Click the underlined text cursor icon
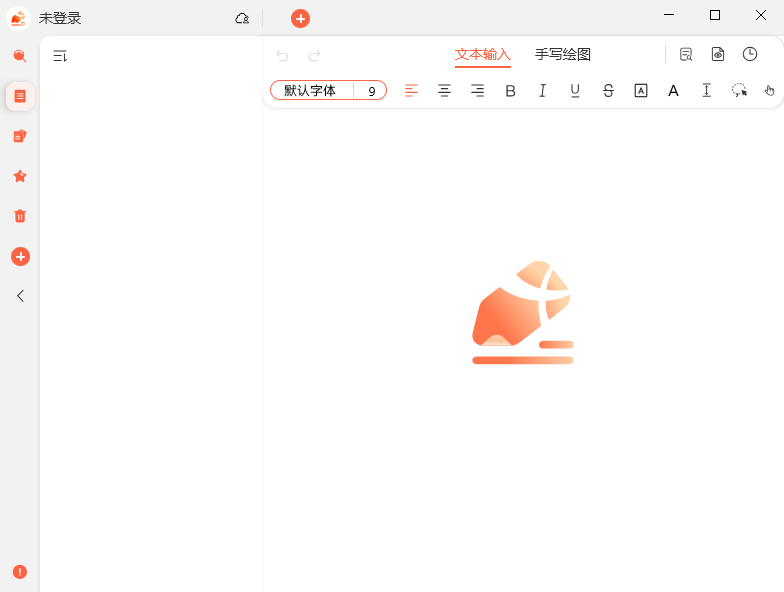The image size is (784, 592). click(706, 90)
